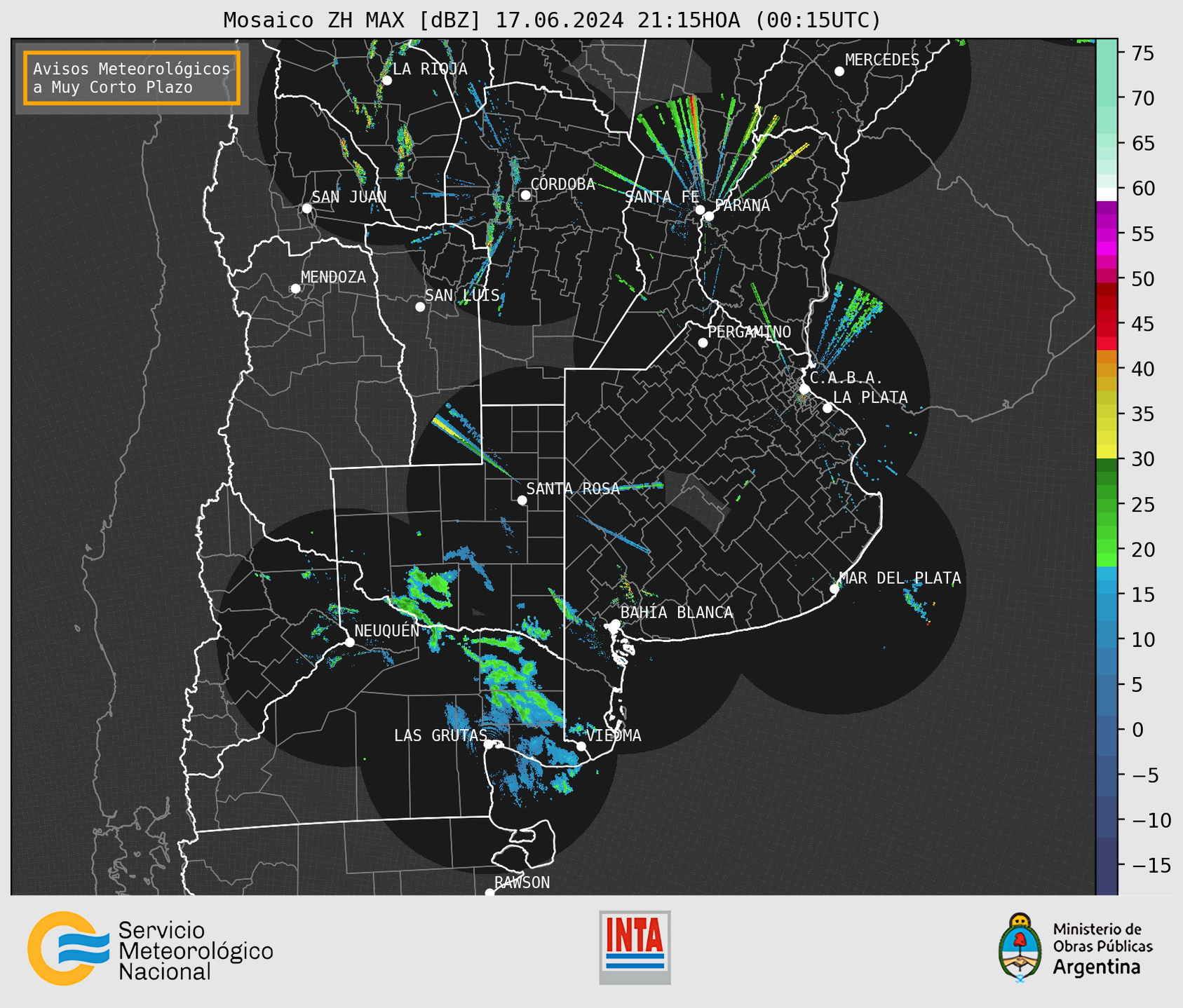This screenshot has height=1008, width=1183.
Task: Click the Argentina text of the ministry logo
Action: (1097, 967)
